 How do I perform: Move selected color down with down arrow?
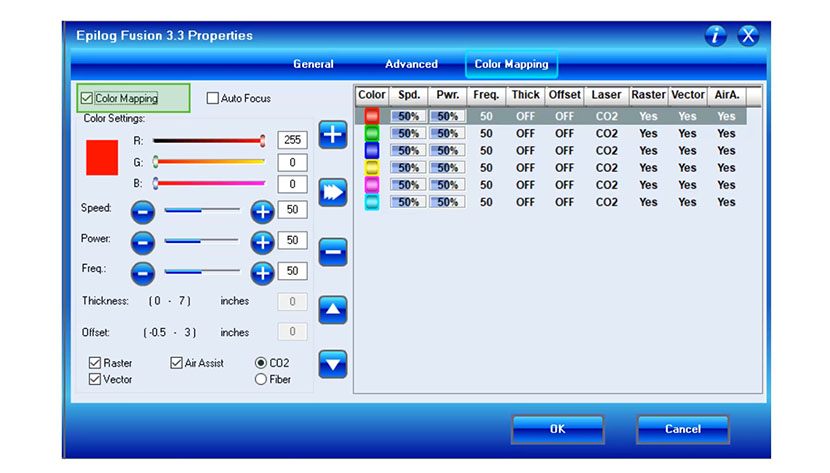(333, 364)
